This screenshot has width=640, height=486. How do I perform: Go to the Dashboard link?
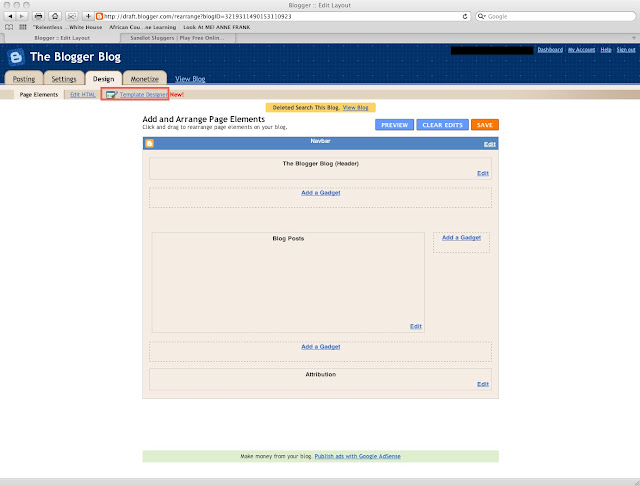pyautogui.click(x=550, y=50)
